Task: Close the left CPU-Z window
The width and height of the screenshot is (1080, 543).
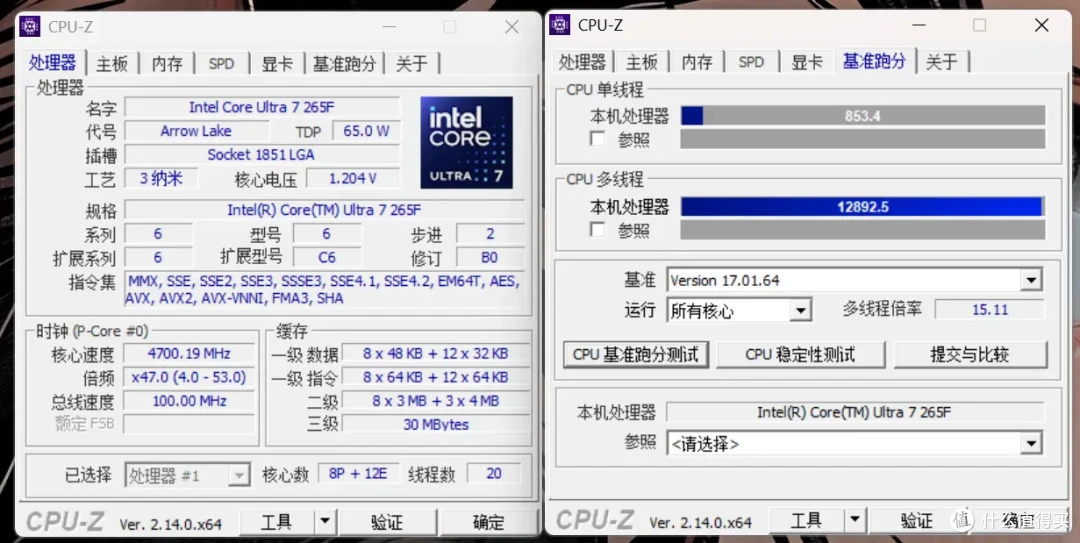Action: (512, 27)
